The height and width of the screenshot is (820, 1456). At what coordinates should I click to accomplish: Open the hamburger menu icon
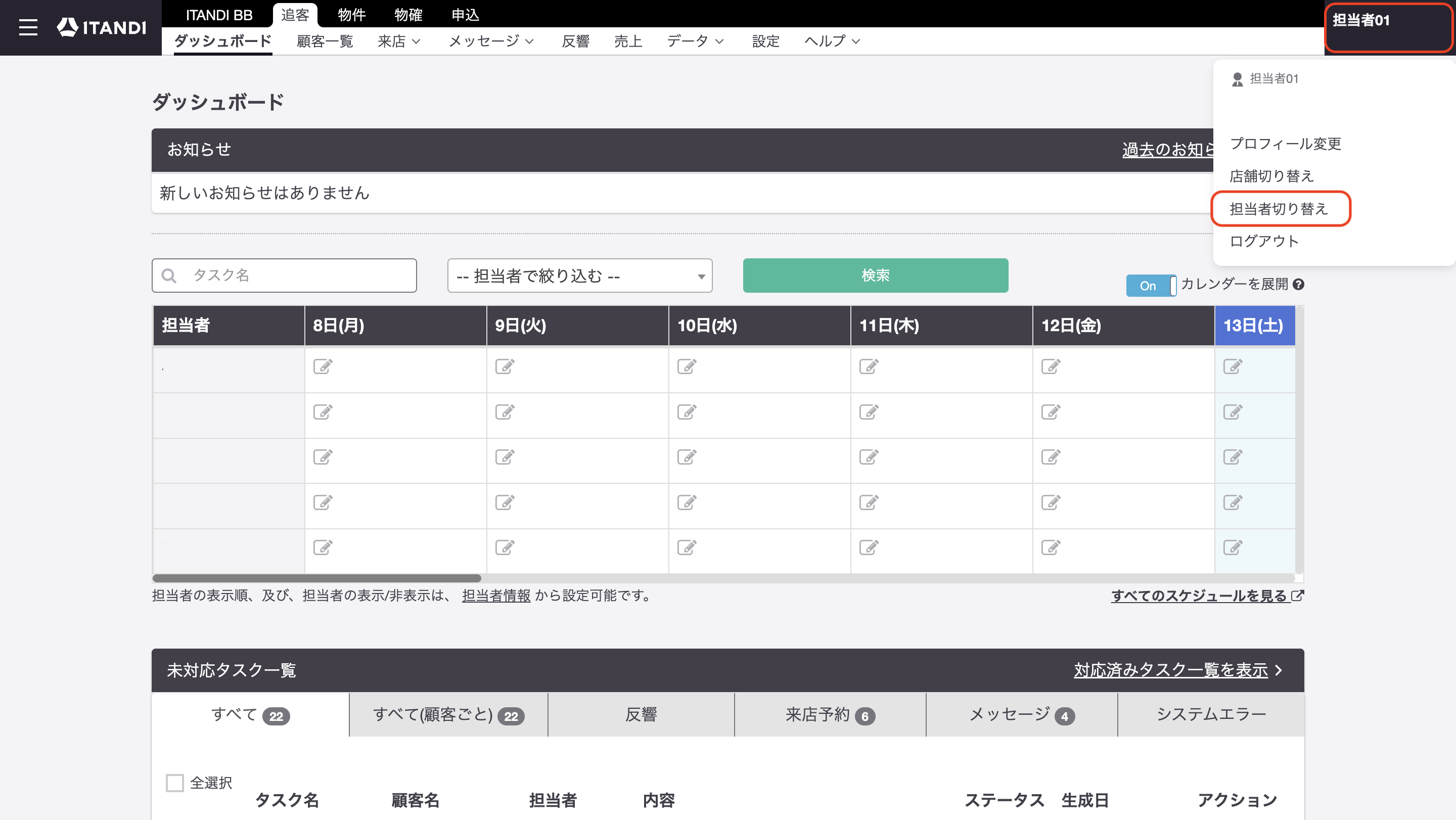[x=28, y=27]
